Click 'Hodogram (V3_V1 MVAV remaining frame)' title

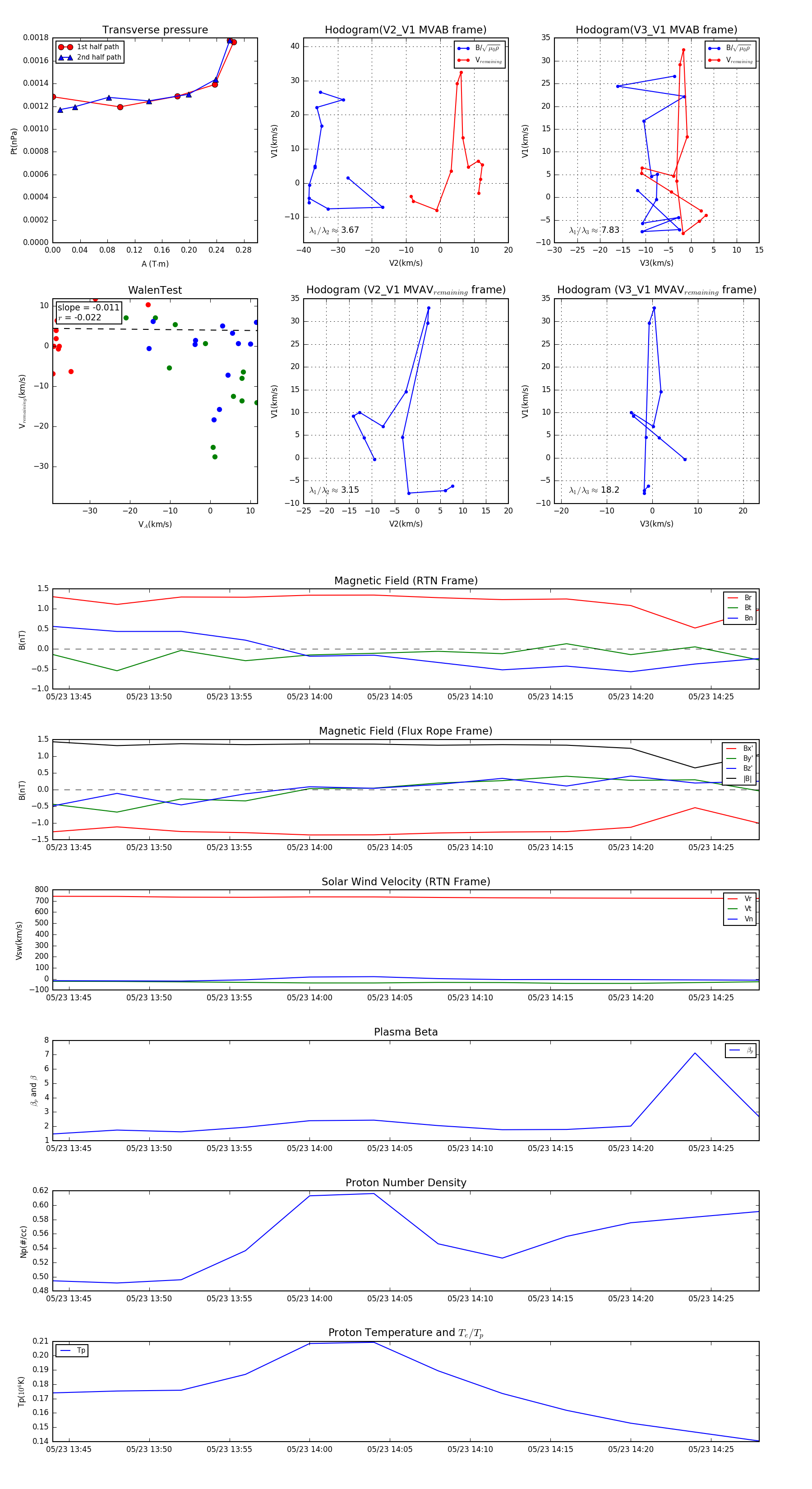click(x=656, y=290)
